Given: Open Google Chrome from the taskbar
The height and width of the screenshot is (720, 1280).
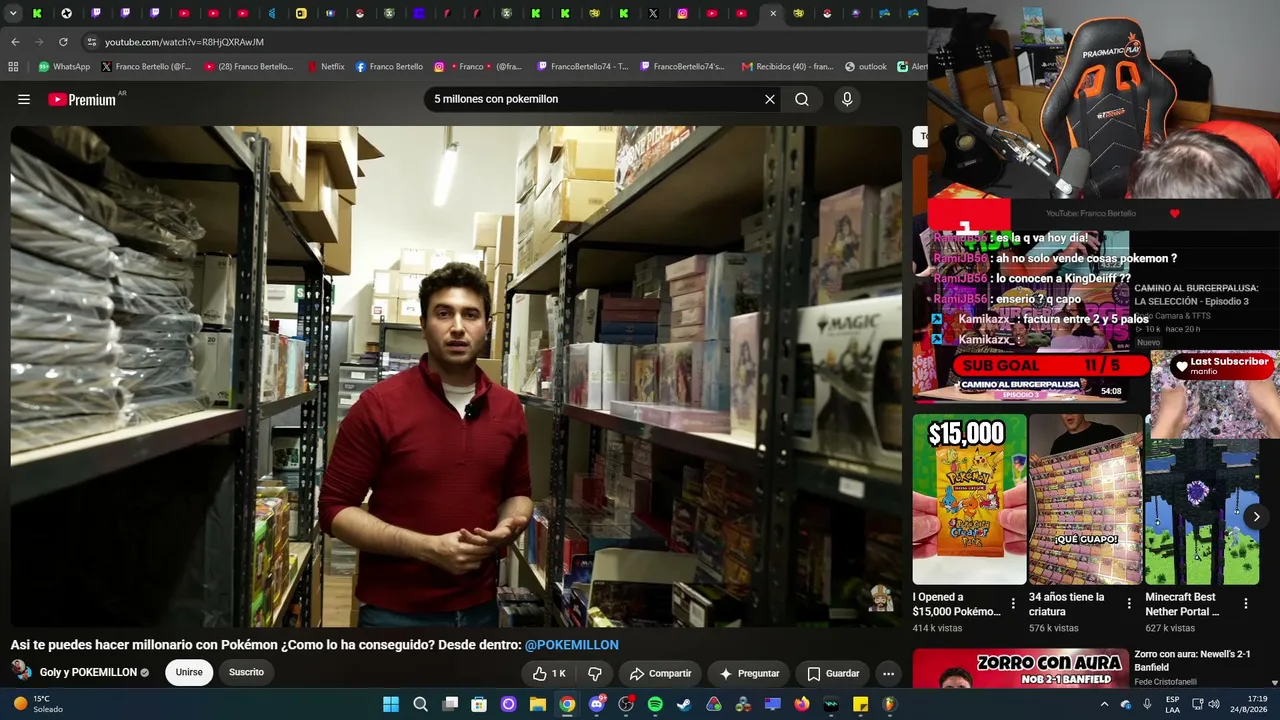Looking at the screenshot, I should click(567, 704).
